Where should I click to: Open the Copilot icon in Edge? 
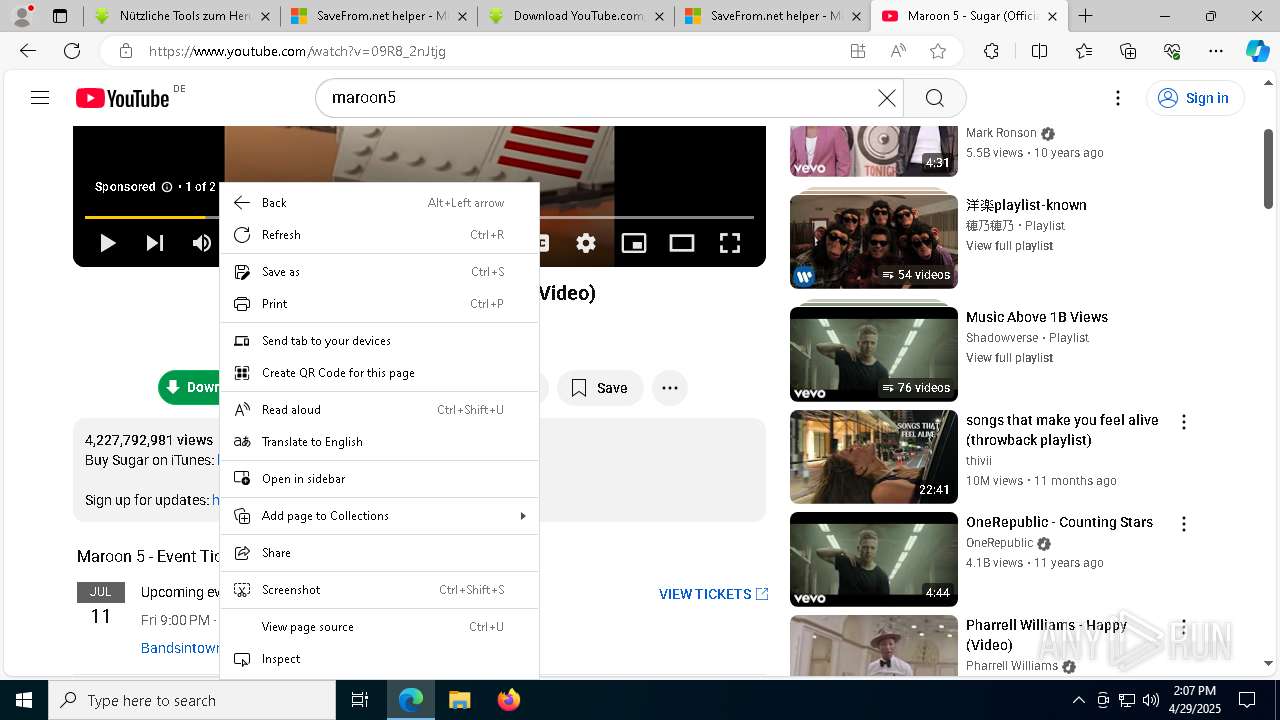(1257, 51)
